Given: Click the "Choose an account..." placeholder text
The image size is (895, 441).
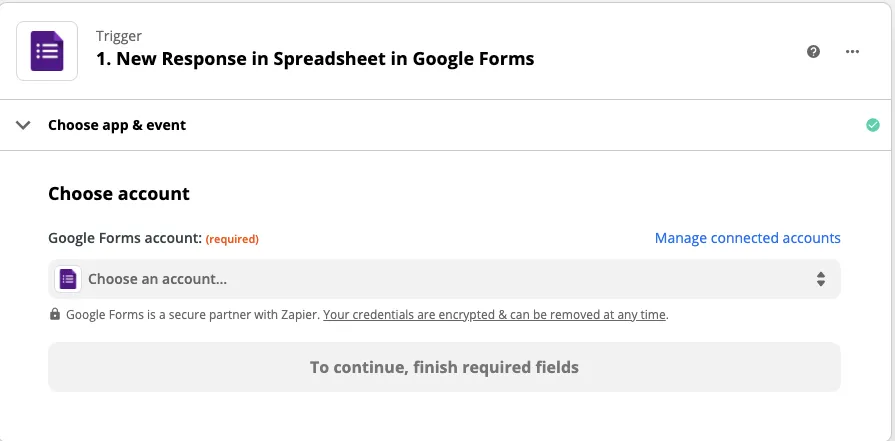Looking at the screenshot, I should tap(157, 279).
